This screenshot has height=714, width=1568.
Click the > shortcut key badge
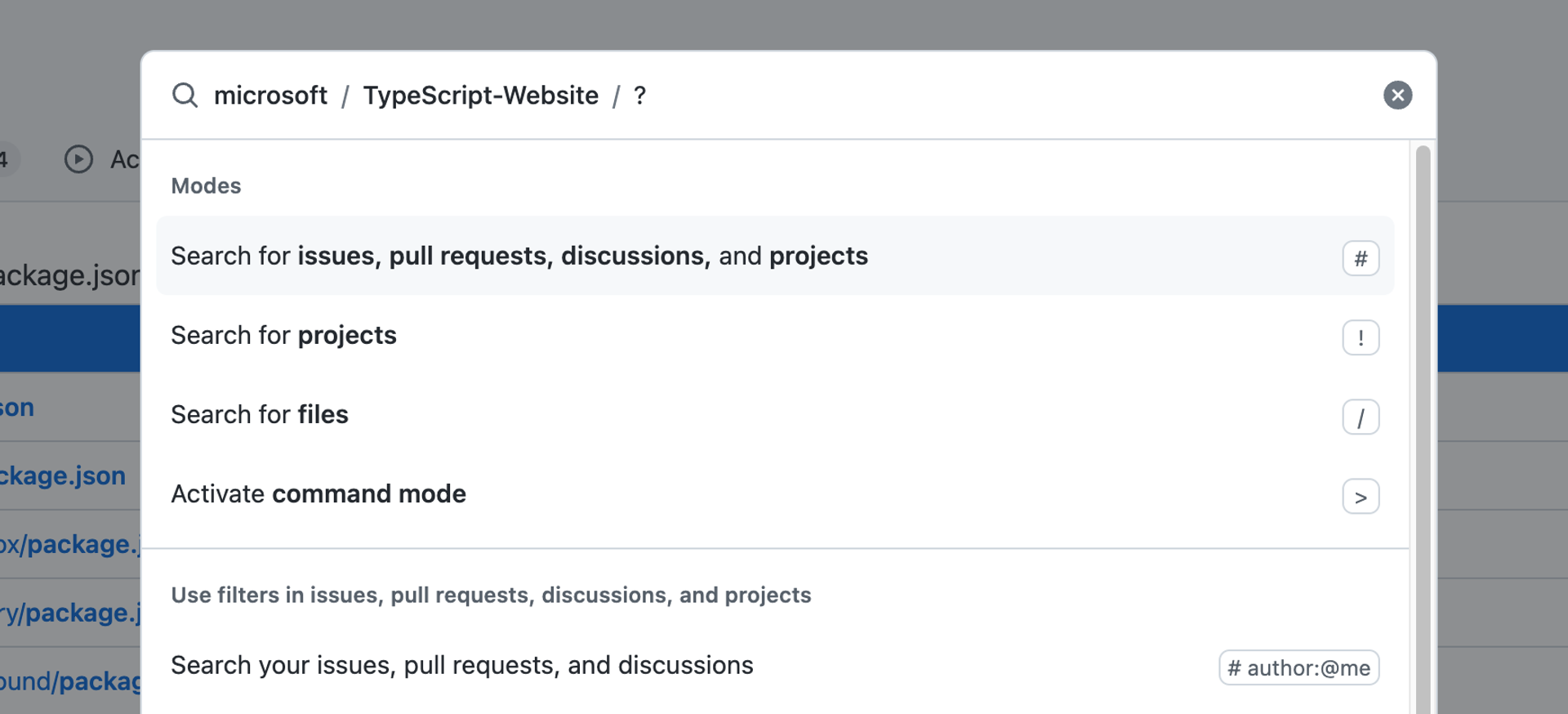1361,497
